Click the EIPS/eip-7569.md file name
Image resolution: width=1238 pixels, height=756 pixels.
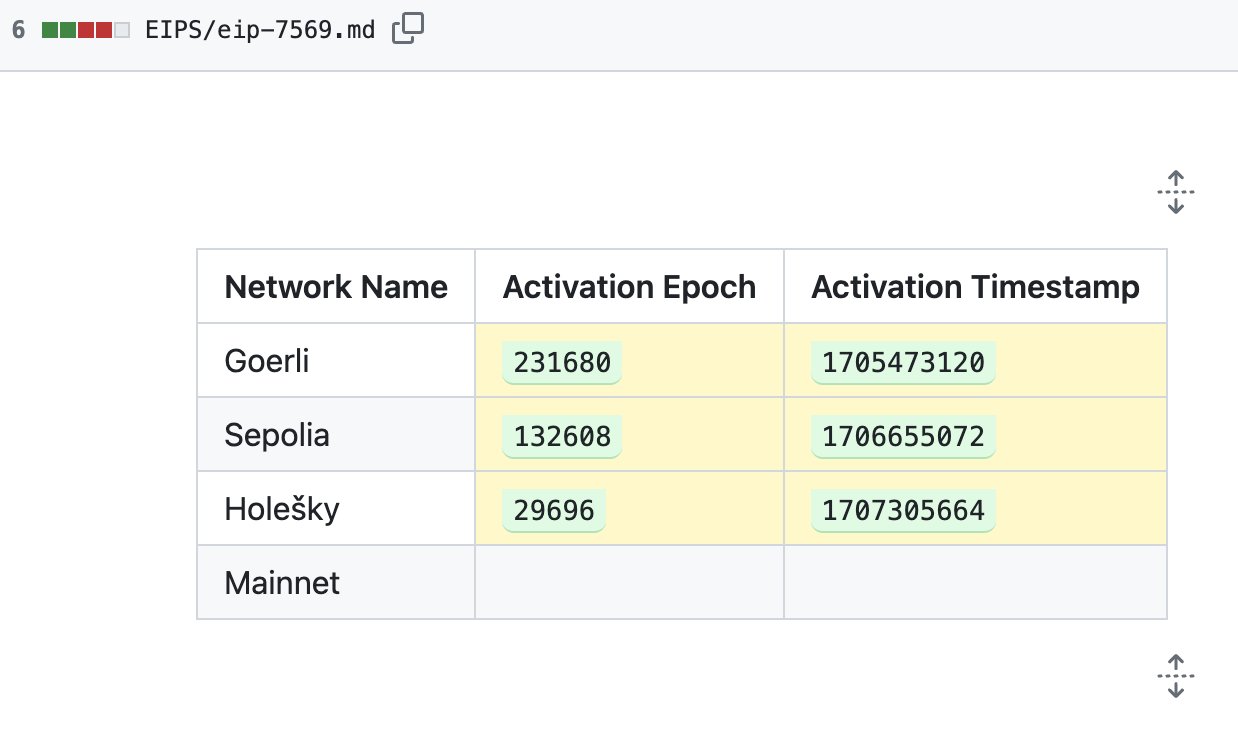pos(260,30)
